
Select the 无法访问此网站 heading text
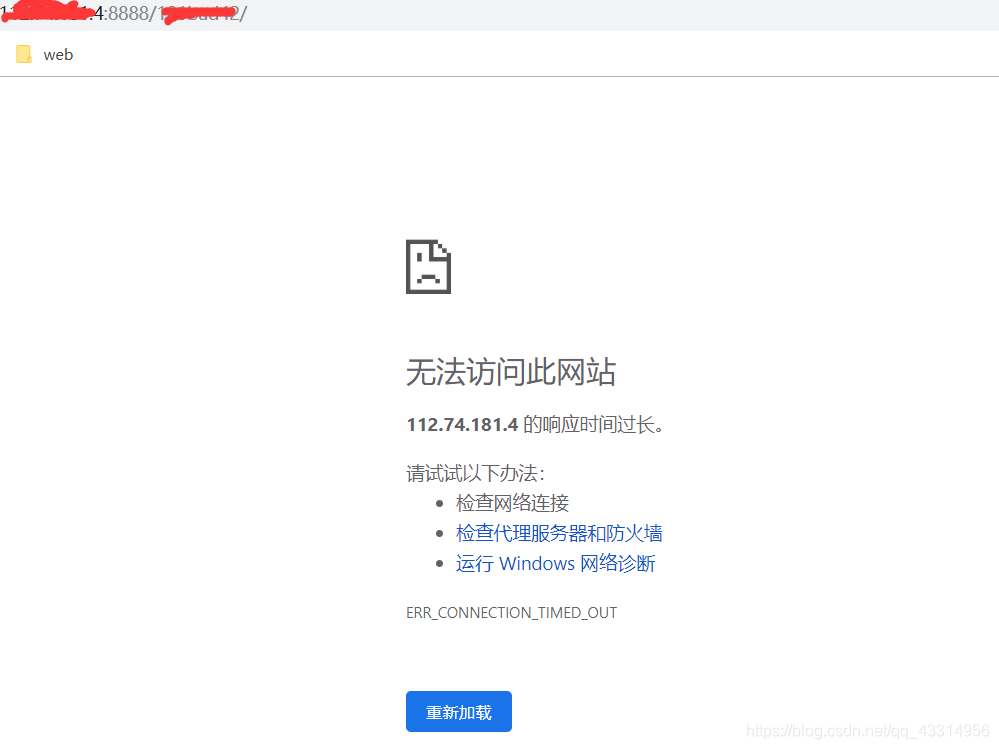click(511, 372)
